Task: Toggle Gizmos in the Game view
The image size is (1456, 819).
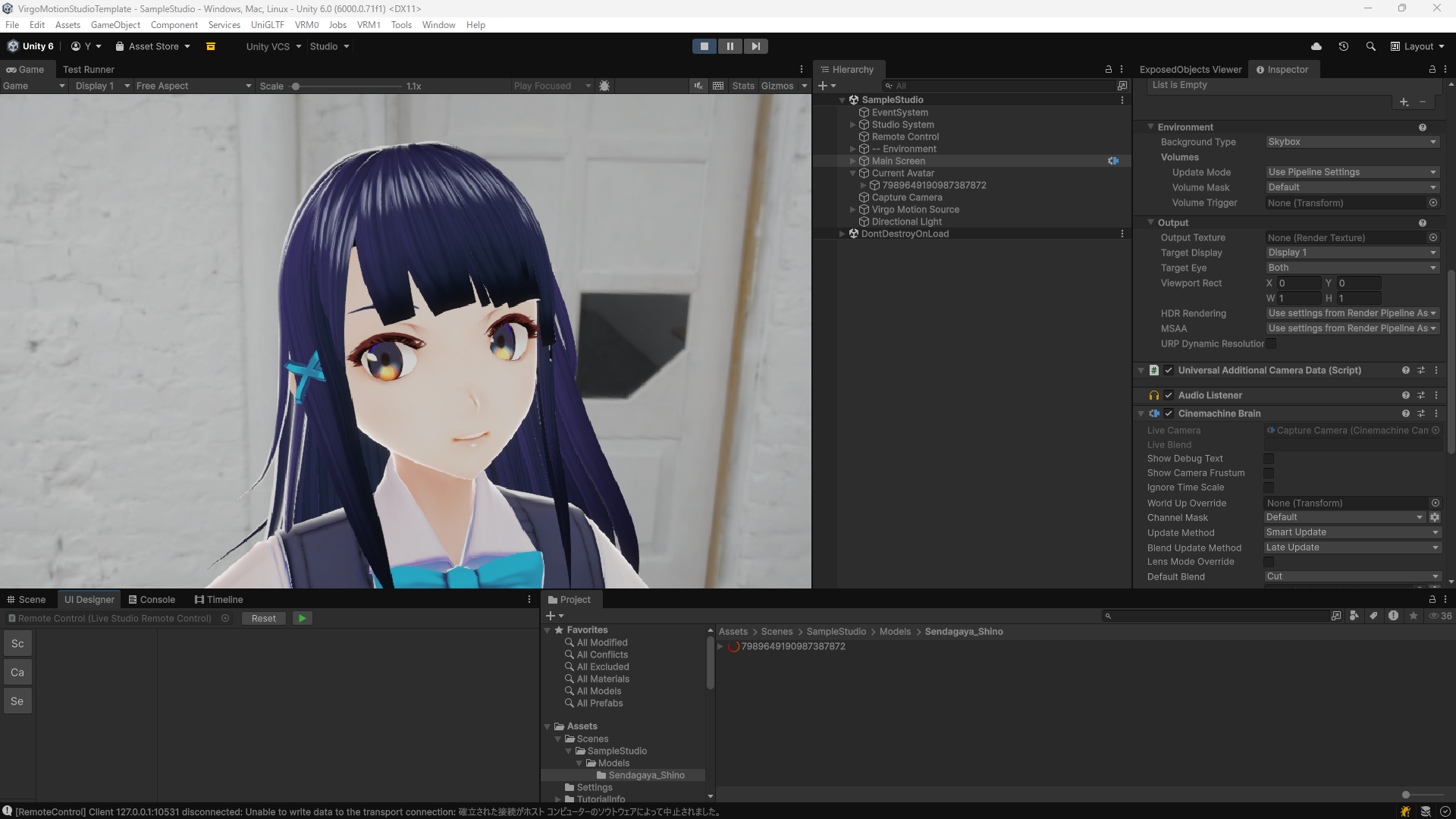Action: (777, 86)
